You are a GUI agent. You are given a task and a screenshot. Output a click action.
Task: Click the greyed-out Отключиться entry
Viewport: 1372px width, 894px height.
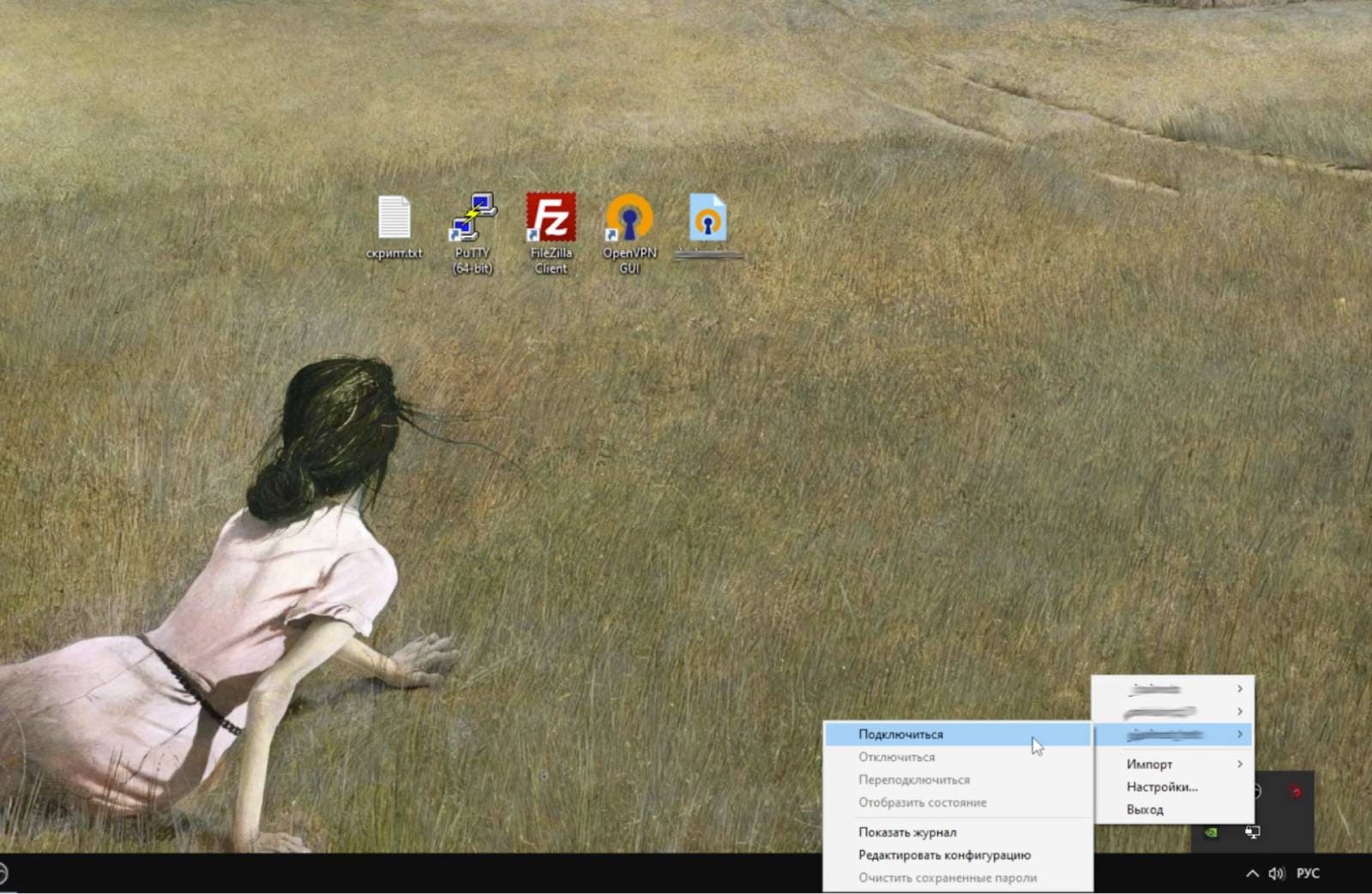(958, 757)
